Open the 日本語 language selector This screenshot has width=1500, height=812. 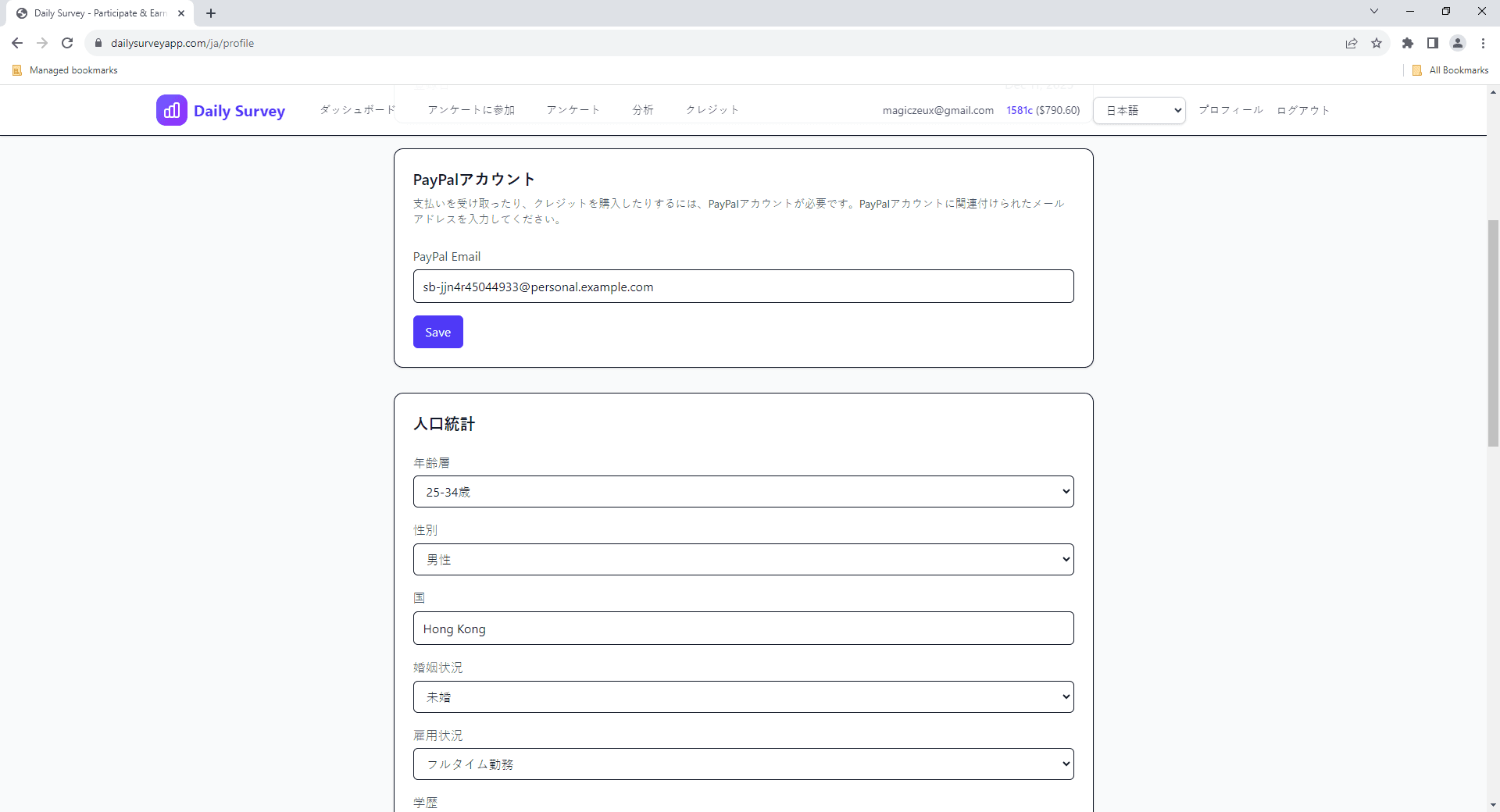(x=1138, y=110)
